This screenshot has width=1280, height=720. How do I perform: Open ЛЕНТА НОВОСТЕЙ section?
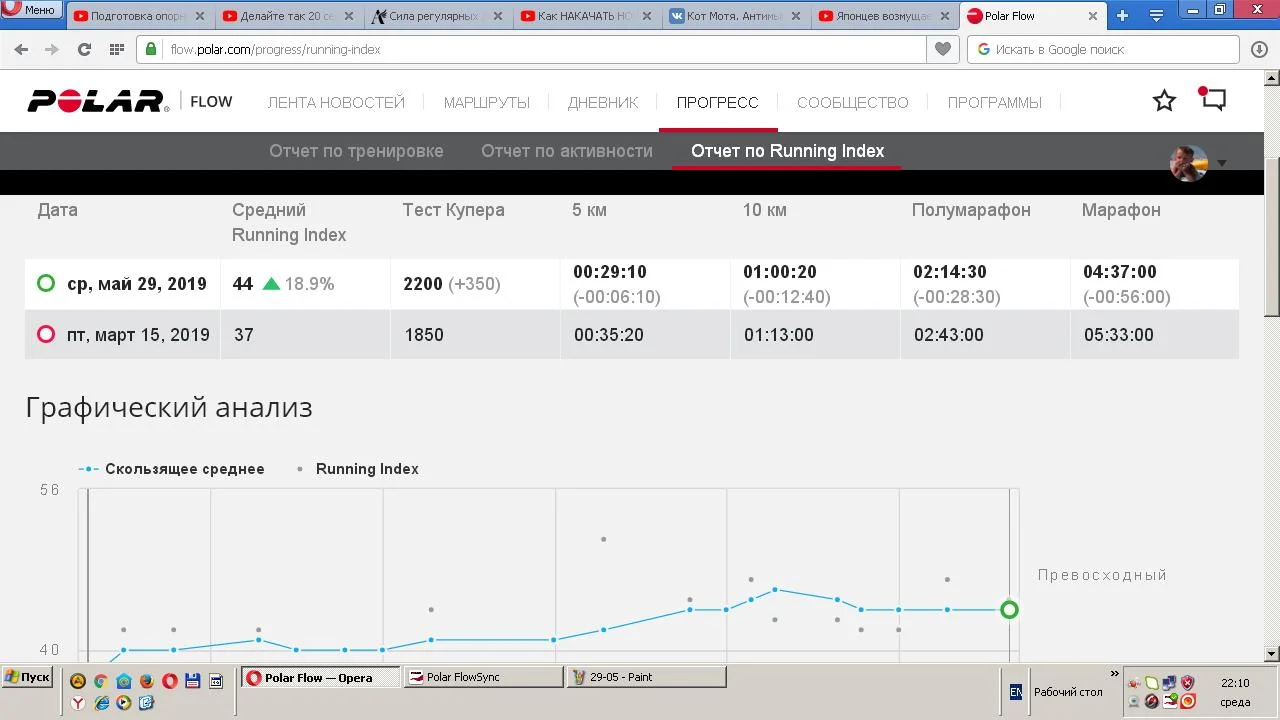click(x=336, y=102)
